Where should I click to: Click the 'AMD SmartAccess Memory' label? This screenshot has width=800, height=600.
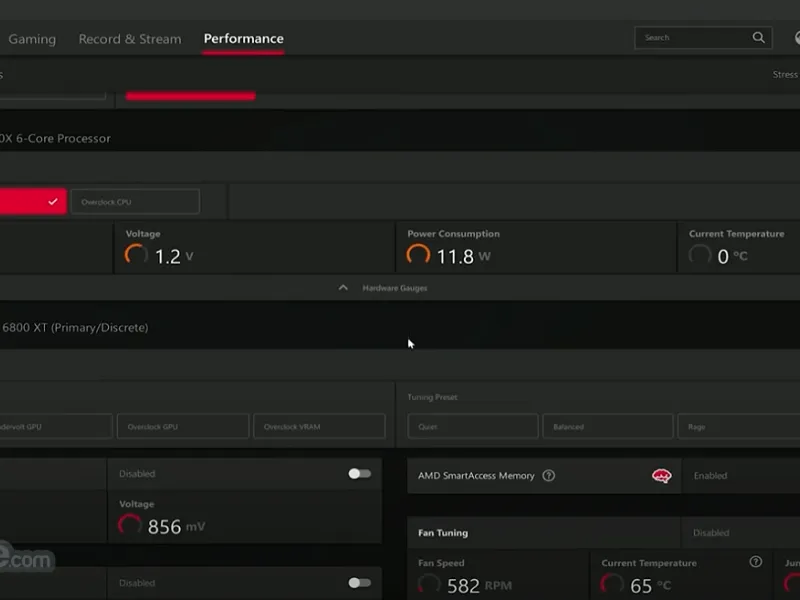tap(476, 476)
